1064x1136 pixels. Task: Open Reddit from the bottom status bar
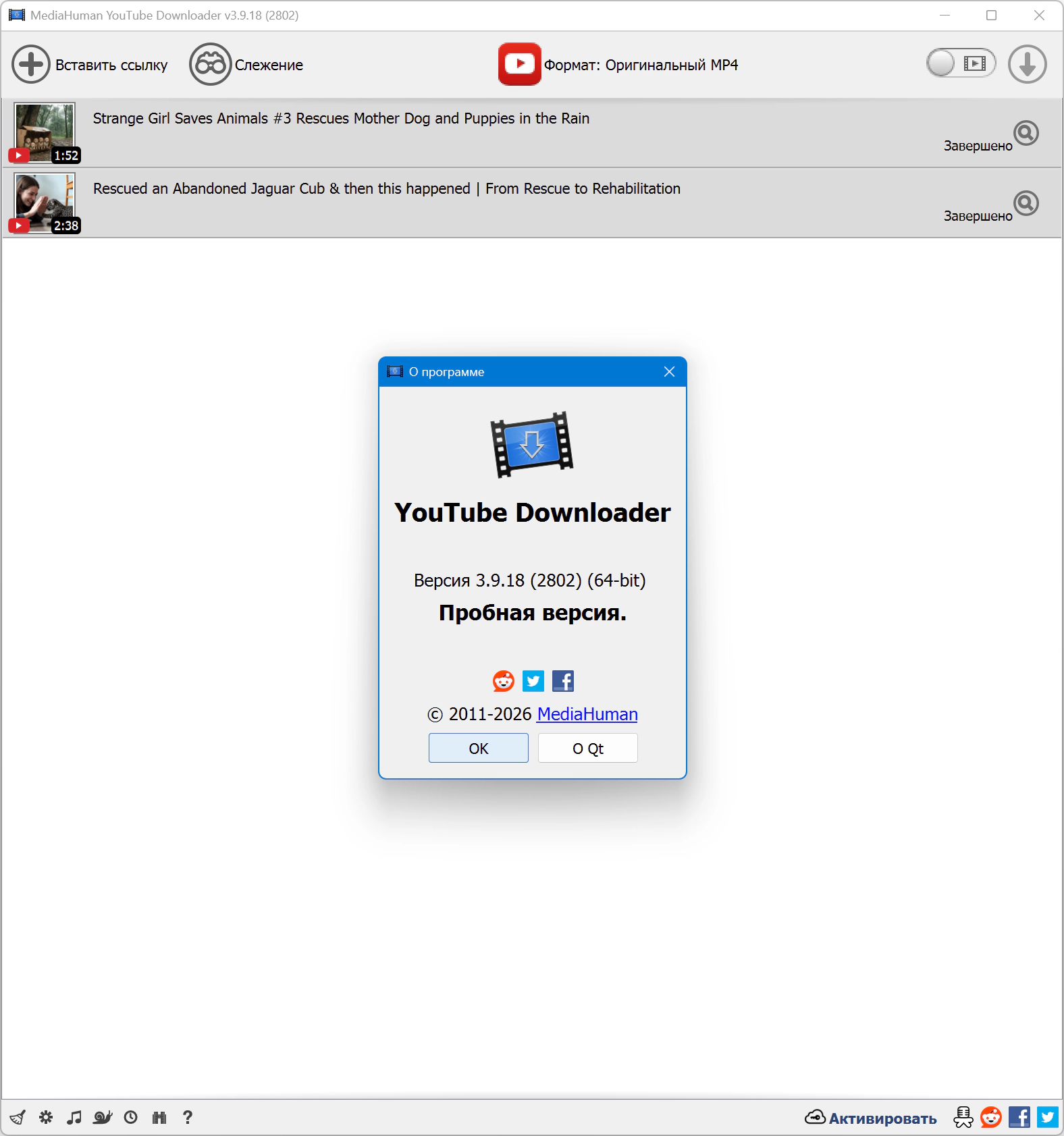[x=991, y=1118]
